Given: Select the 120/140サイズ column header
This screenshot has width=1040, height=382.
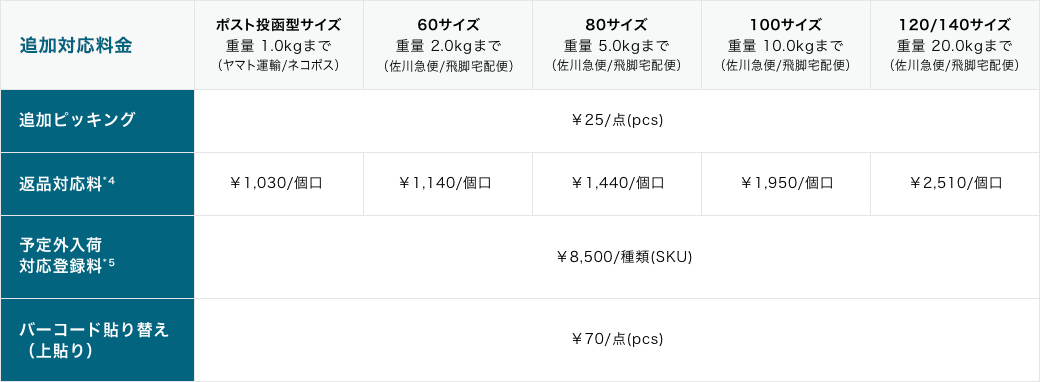Looking at the screenshot, I should 955,45.
